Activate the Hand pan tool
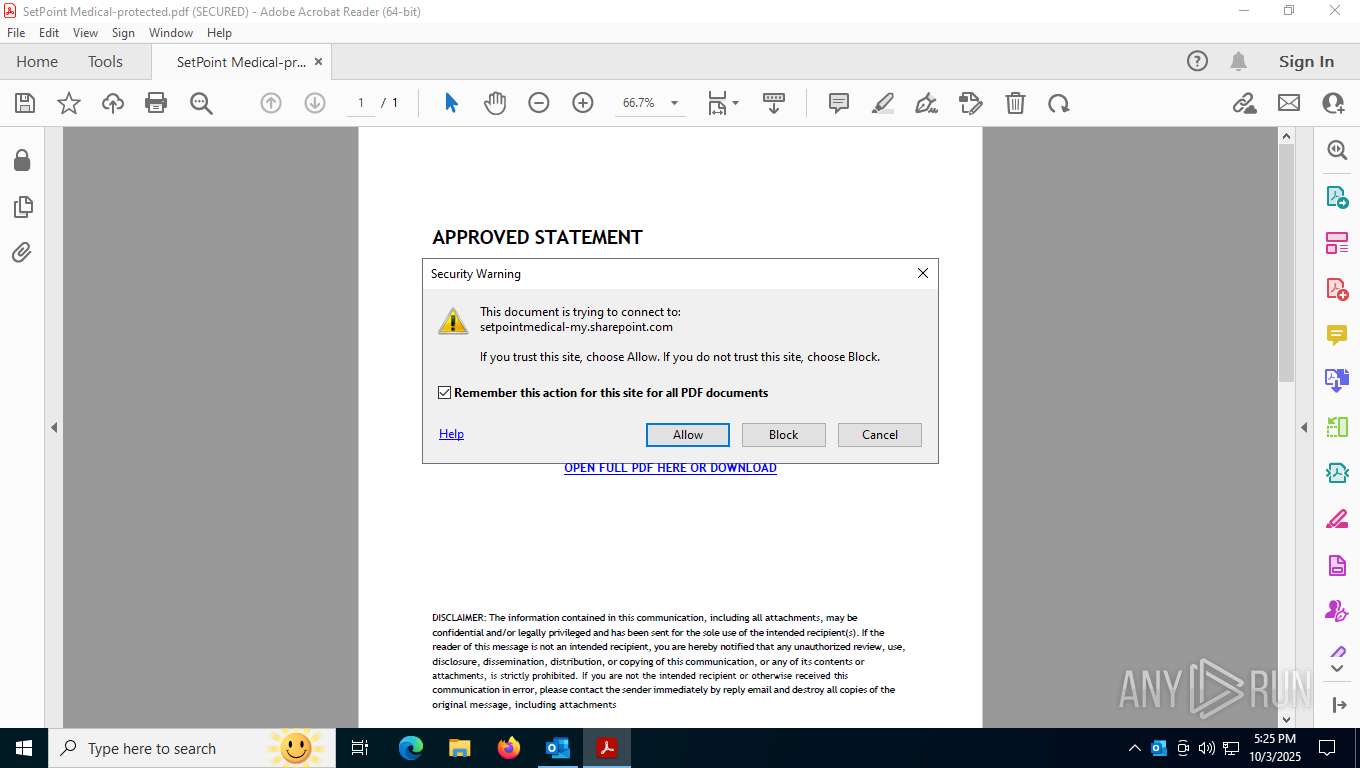The width and height of the screenshot is (1360, 768). (x=495, y=103)
